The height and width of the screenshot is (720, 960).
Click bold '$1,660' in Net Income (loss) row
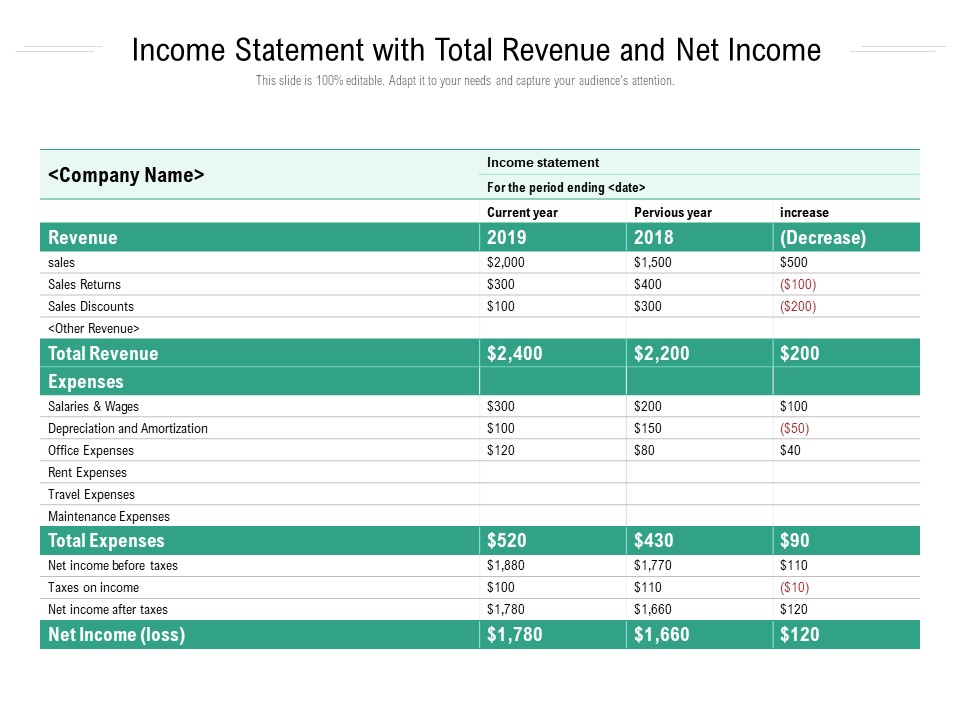point(661,634)
